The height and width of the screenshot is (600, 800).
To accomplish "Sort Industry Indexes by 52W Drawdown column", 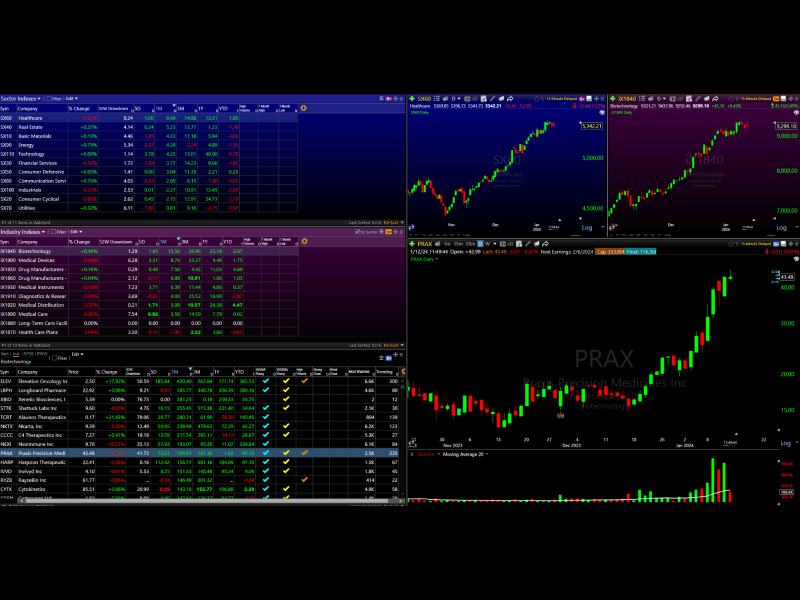I will (116, 242).
